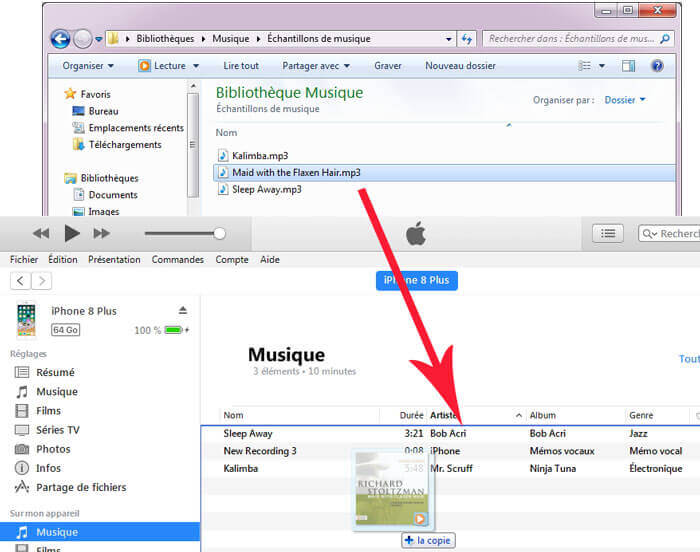This screenshot has width=700, height=552.
Task: Click Lire tout in Explorer toolbar
Action: click(241, 66)
